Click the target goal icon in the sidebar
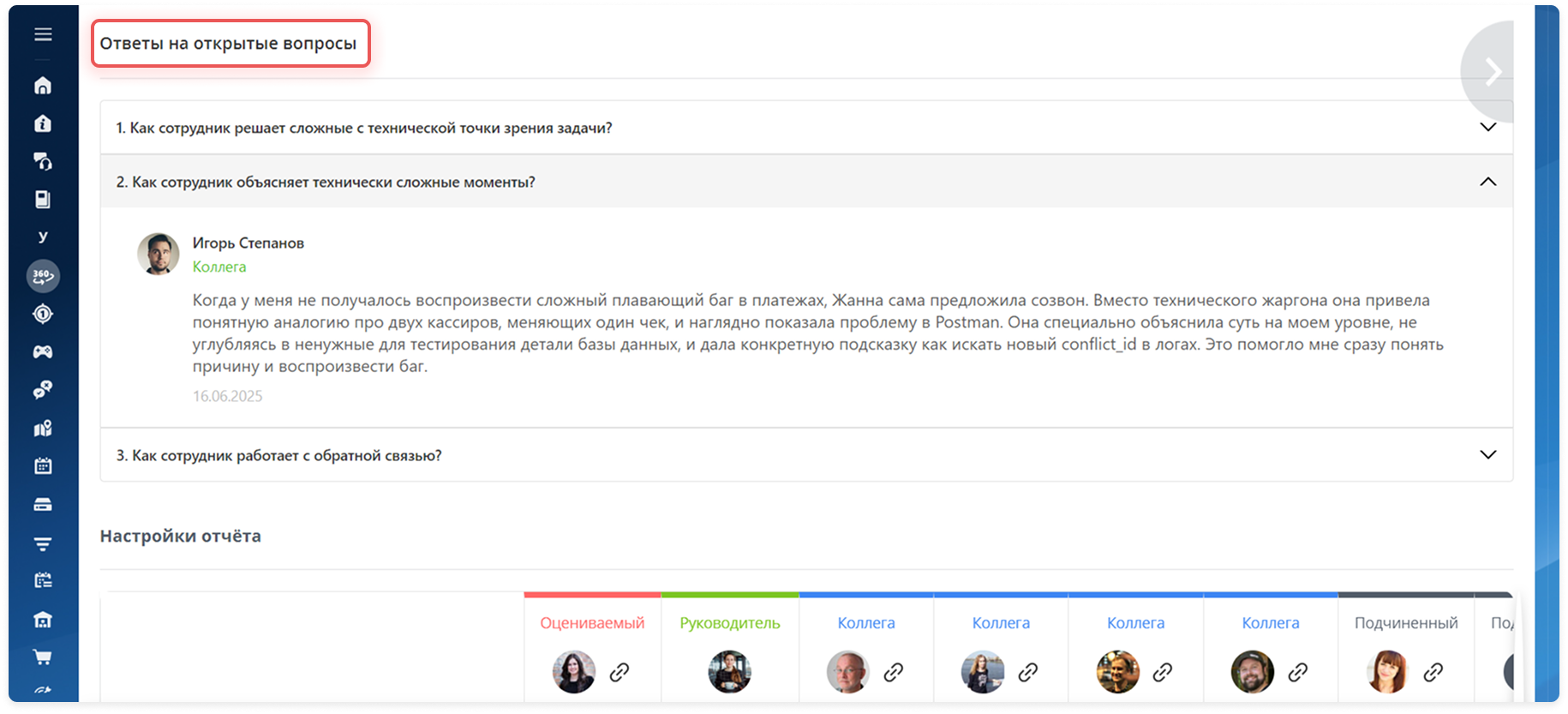This screenshot has height=714, width=1568. [x=43, y=314]
